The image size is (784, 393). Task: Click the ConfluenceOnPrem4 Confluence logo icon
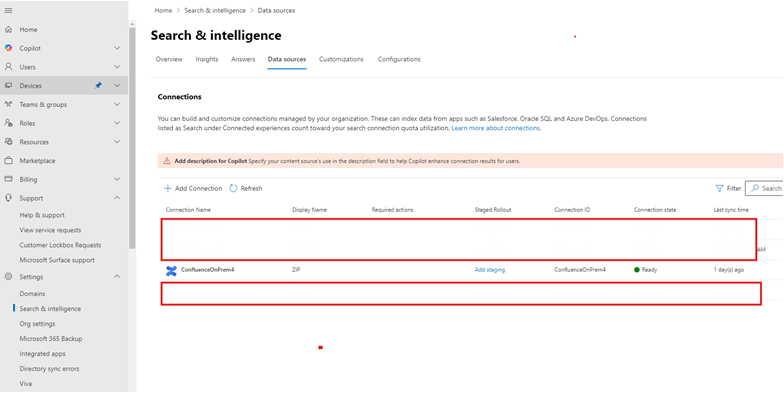(172, 270)
